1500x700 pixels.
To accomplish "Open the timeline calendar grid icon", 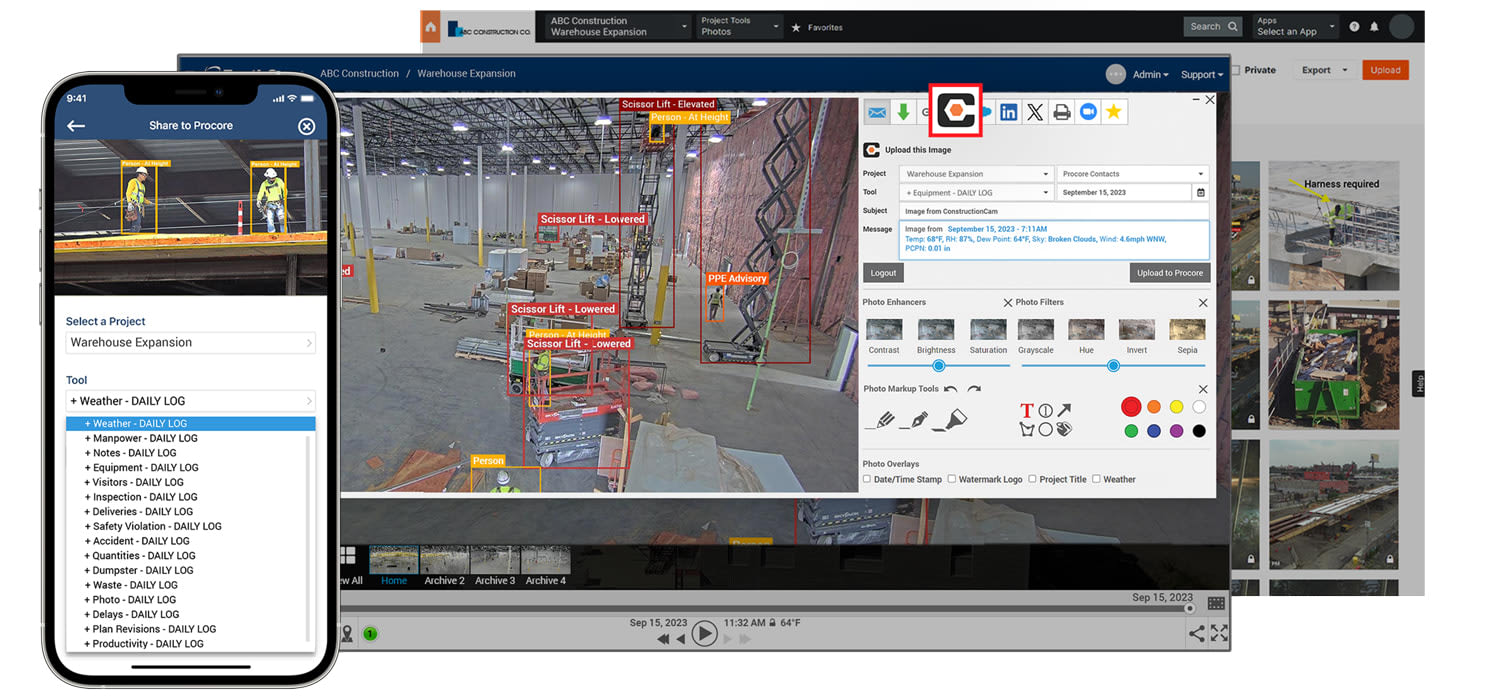I will pyautogui.click(x=1216, y=603).
